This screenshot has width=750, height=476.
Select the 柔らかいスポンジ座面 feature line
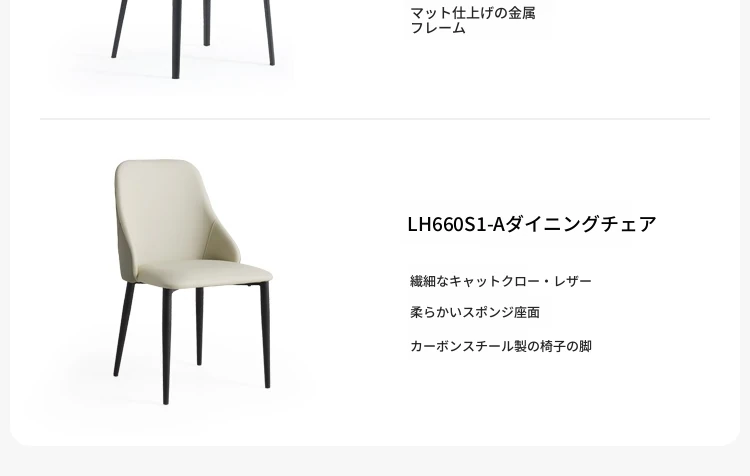pos(475,312)
